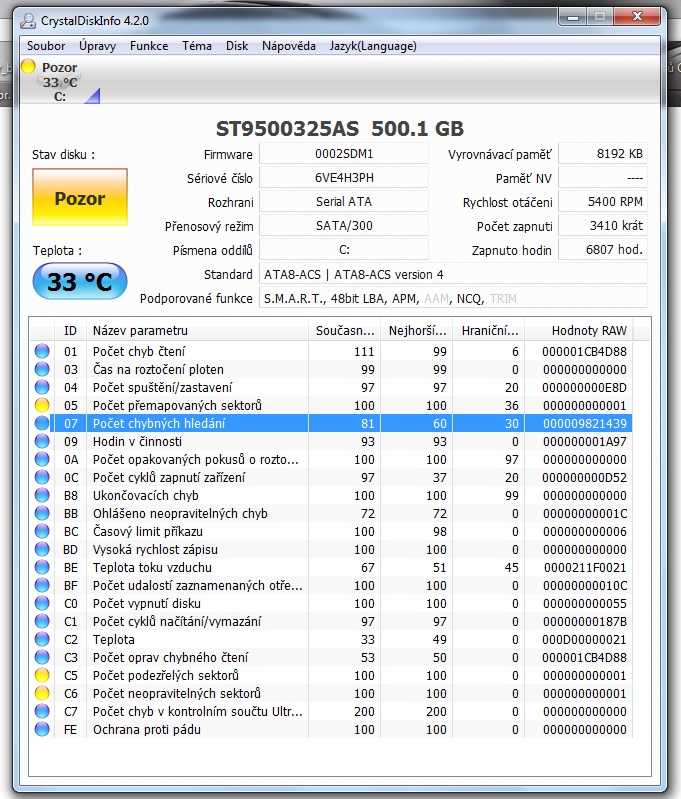
Task: Click the Standard field ATA8-ACS
Action: pos(453,274)
